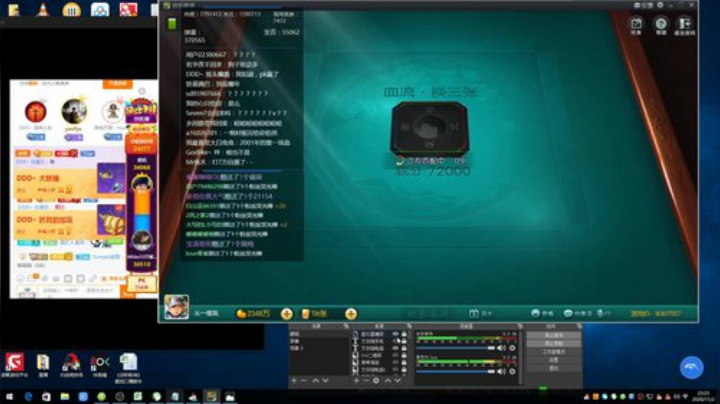Open source properties gear in OBS
Screen dimensions: 720x404
[x=376, y=381]
